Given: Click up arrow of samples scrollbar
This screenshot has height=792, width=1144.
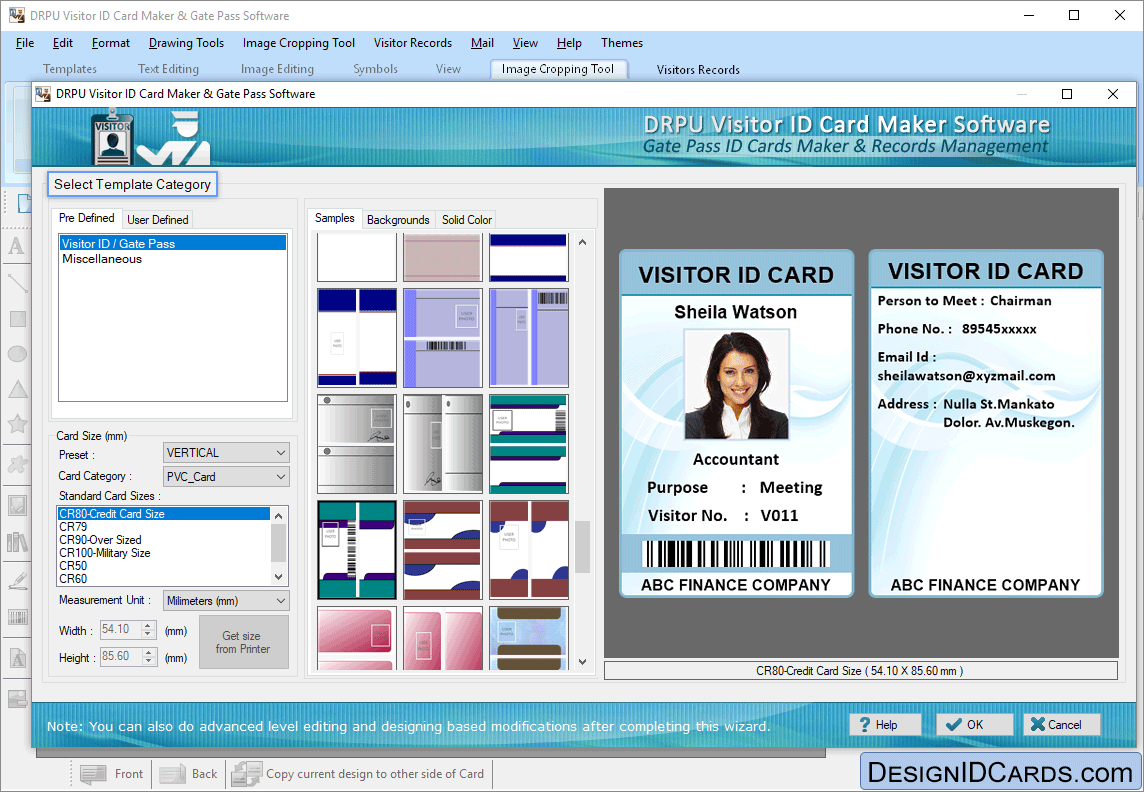Looking at the screenshot, I should [x=582, y=242].
